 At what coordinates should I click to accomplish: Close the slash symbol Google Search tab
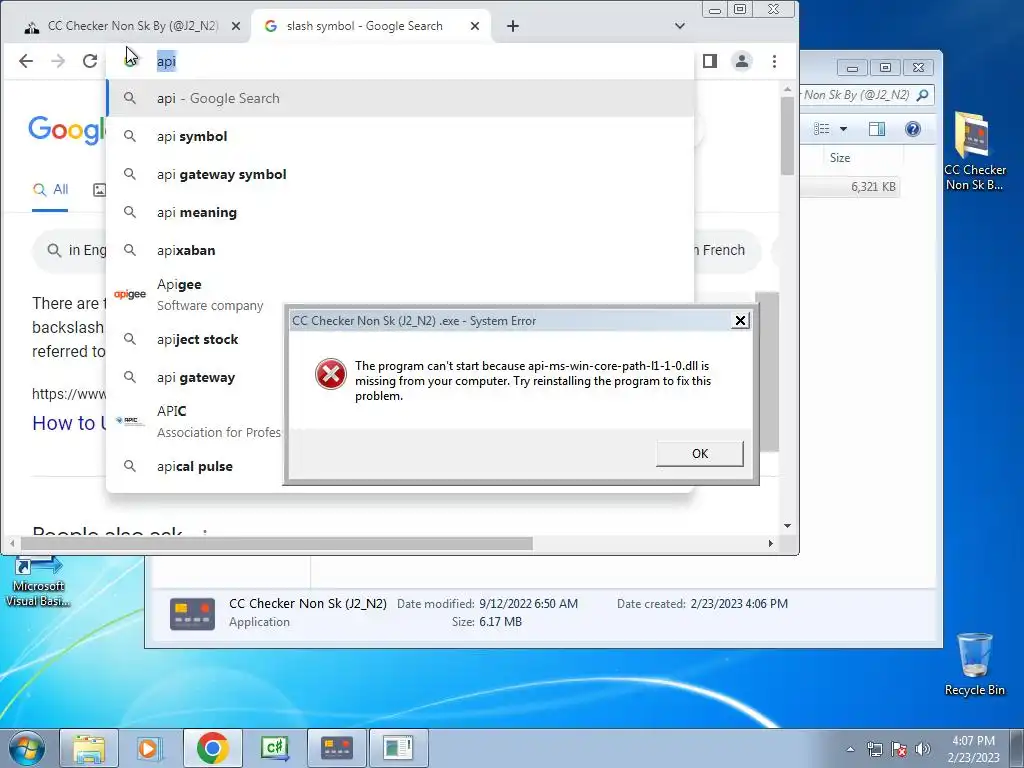pyautogui.click(x=475, y=26)
